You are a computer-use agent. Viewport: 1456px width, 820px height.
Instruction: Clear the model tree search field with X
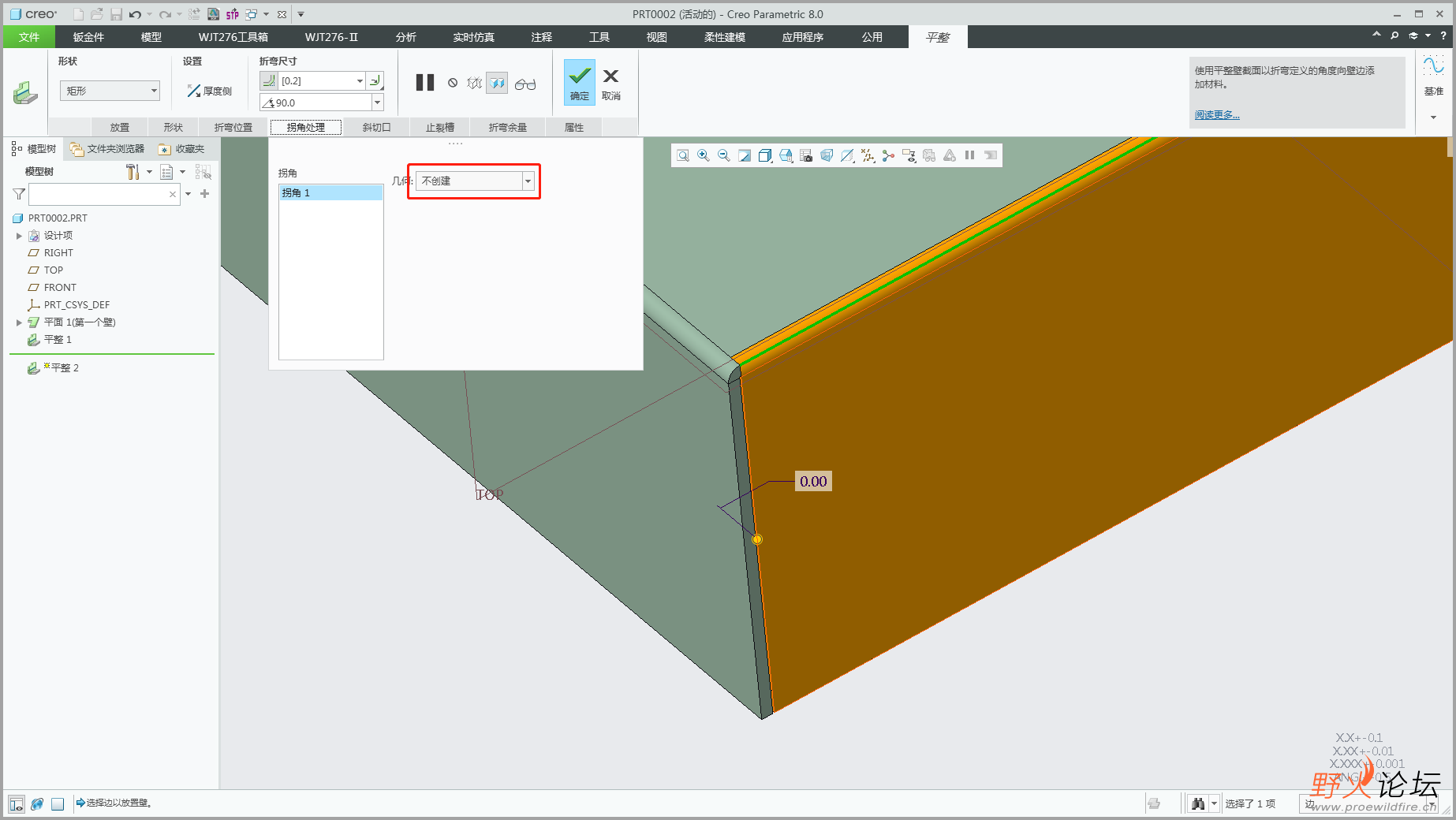(x=173, y=194)
